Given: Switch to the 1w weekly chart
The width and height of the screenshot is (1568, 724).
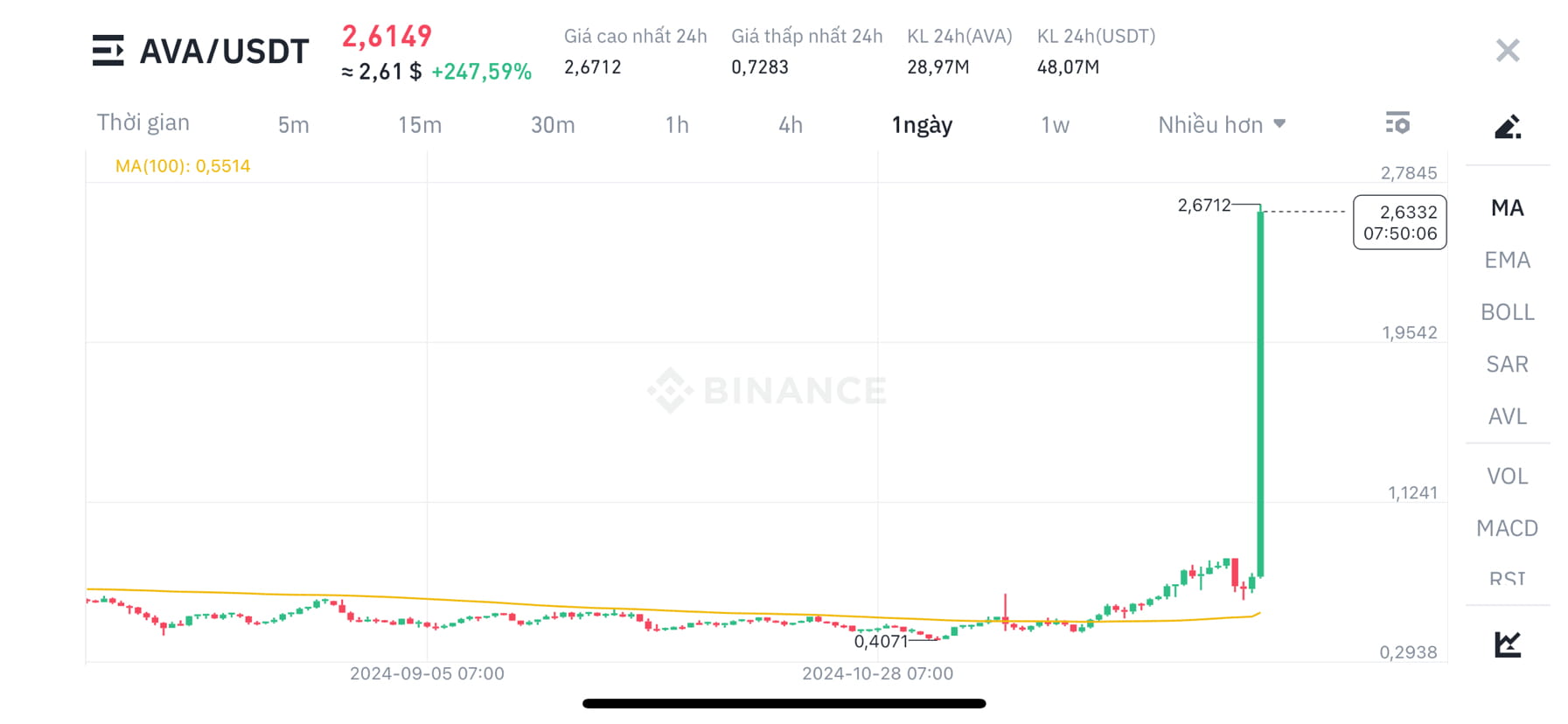Looking at the screenshot, I should click(1054, 124).
